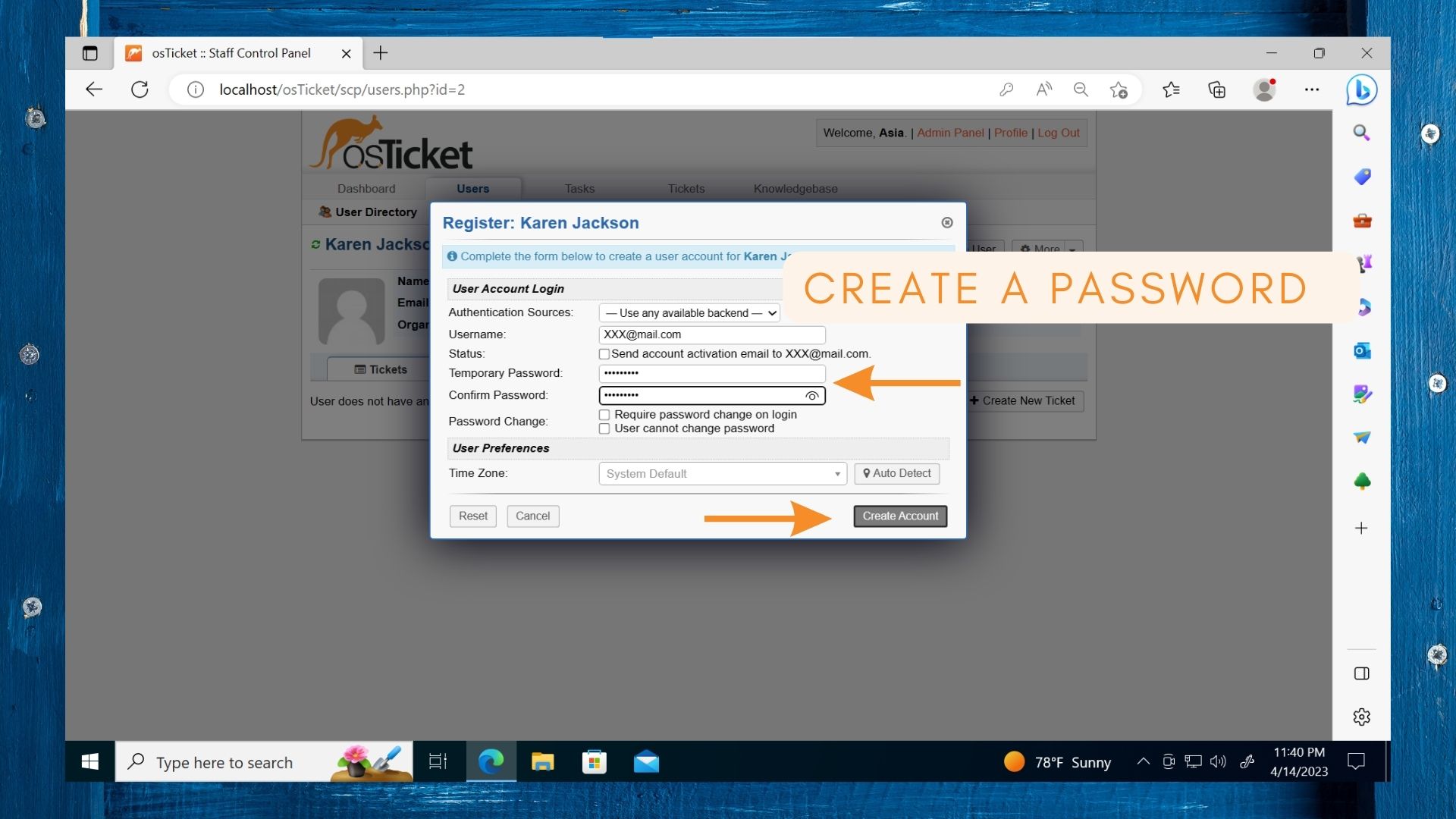Open the Collections icon in Edge toolbar
The image size is (1456, 819).
1216,89
